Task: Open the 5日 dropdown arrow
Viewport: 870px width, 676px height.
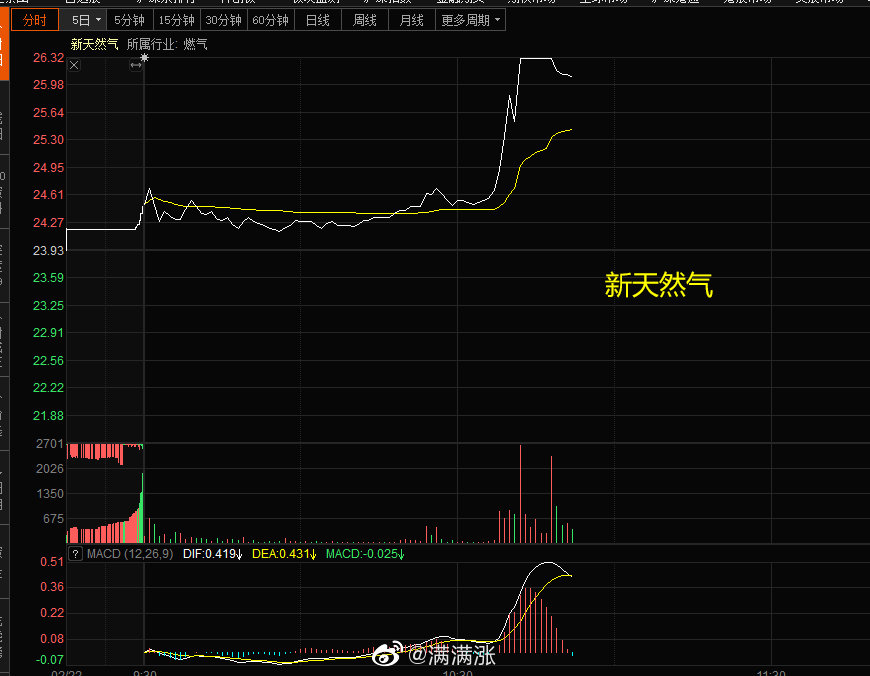Action: (x=98, y=21)
